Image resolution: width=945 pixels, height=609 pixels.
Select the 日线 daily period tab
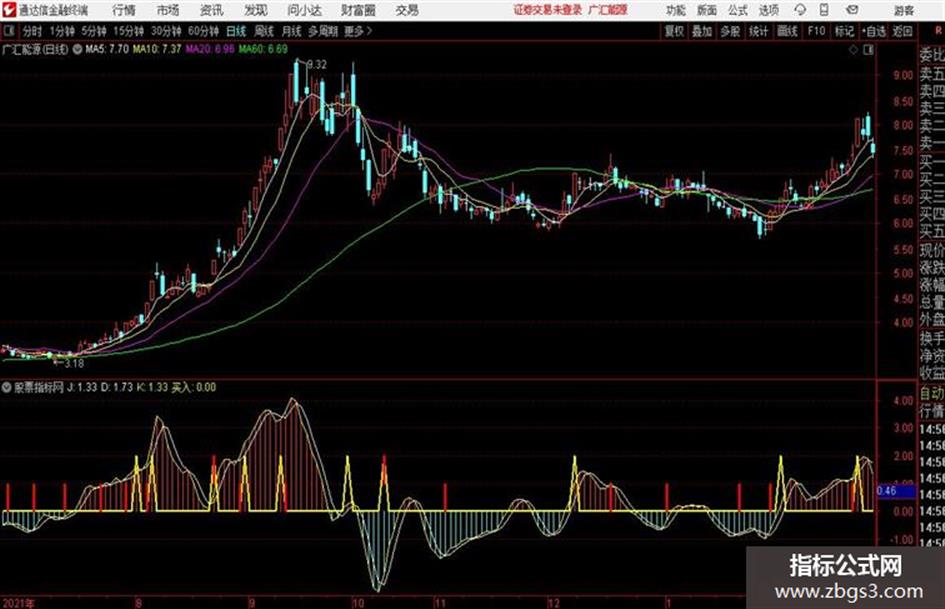click(236, 31)
